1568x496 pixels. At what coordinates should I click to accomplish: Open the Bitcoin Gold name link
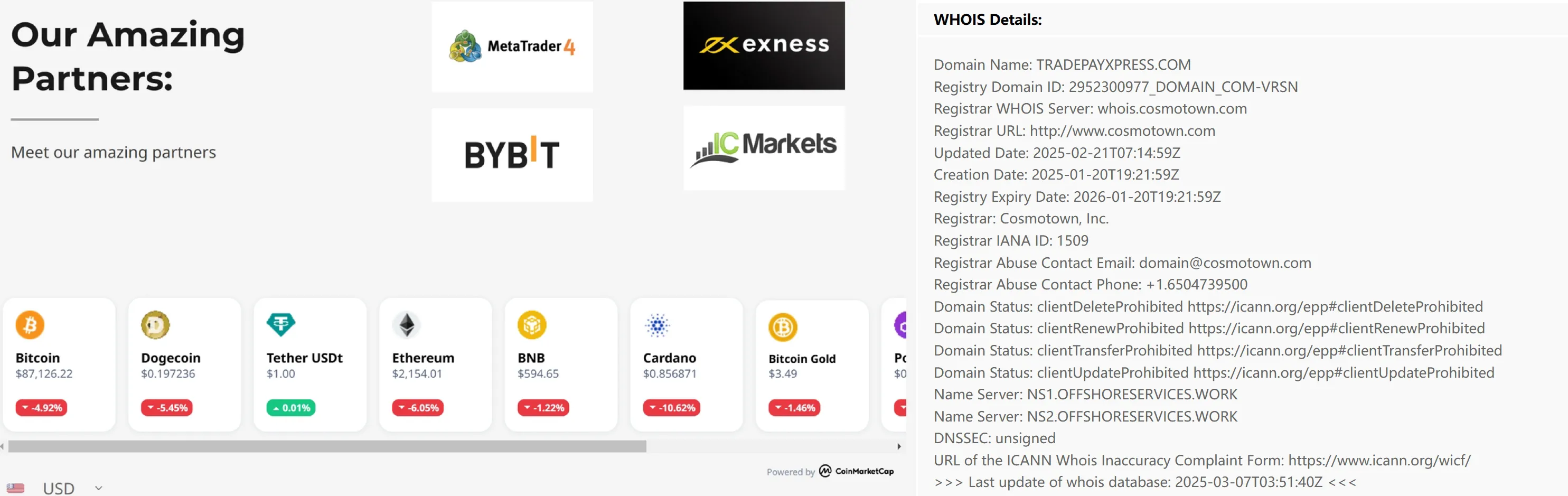802,359
